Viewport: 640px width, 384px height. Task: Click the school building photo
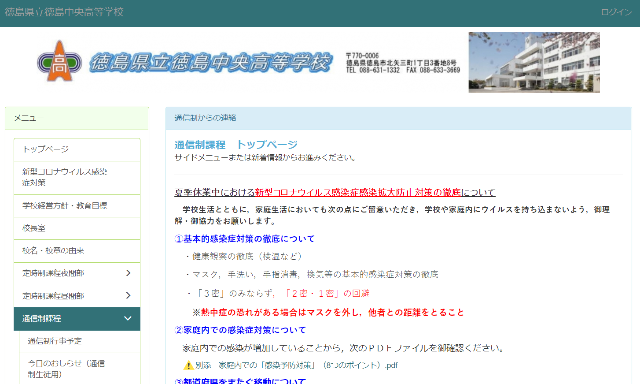coord(534,62)
